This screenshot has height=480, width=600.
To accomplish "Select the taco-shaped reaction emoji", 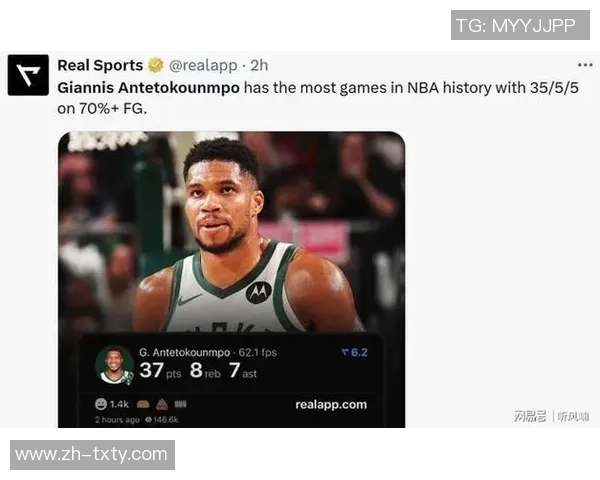I will click(x=143, y=404).
